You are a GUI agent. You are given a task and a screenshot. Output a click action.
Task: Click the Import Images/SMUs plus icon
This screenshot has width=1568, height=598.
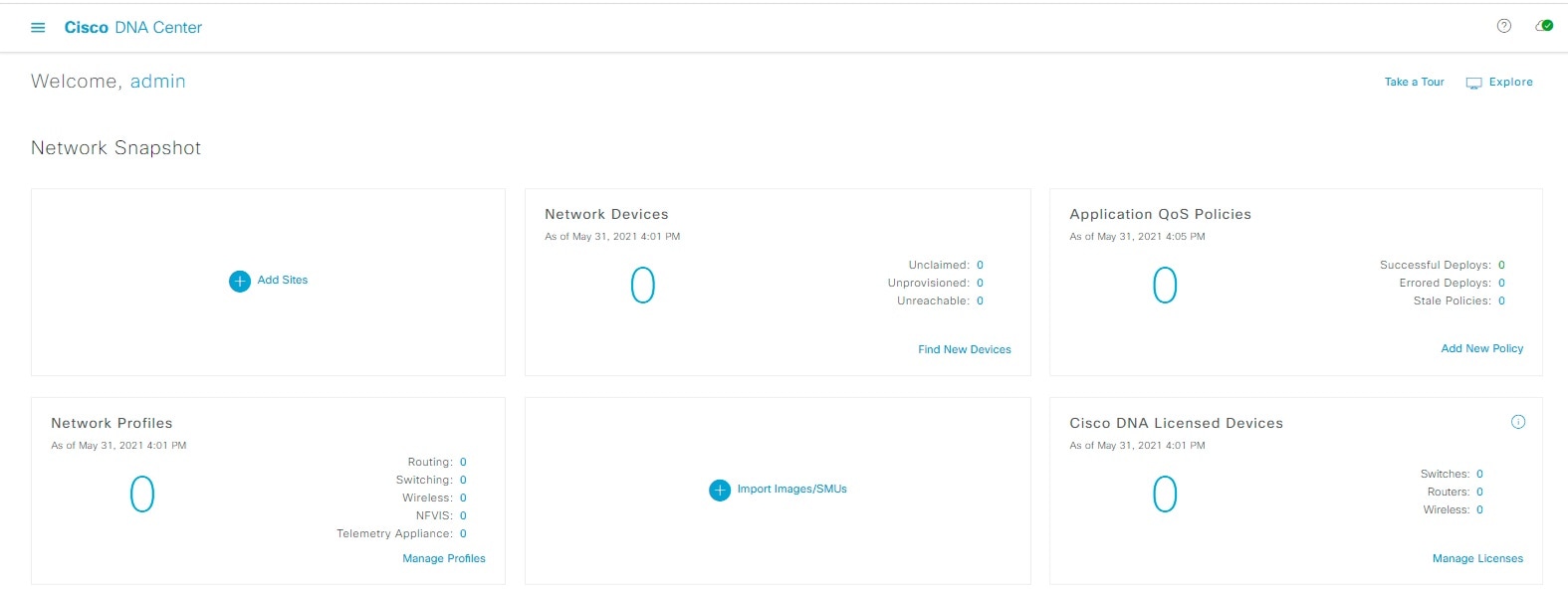coord(720,491)
